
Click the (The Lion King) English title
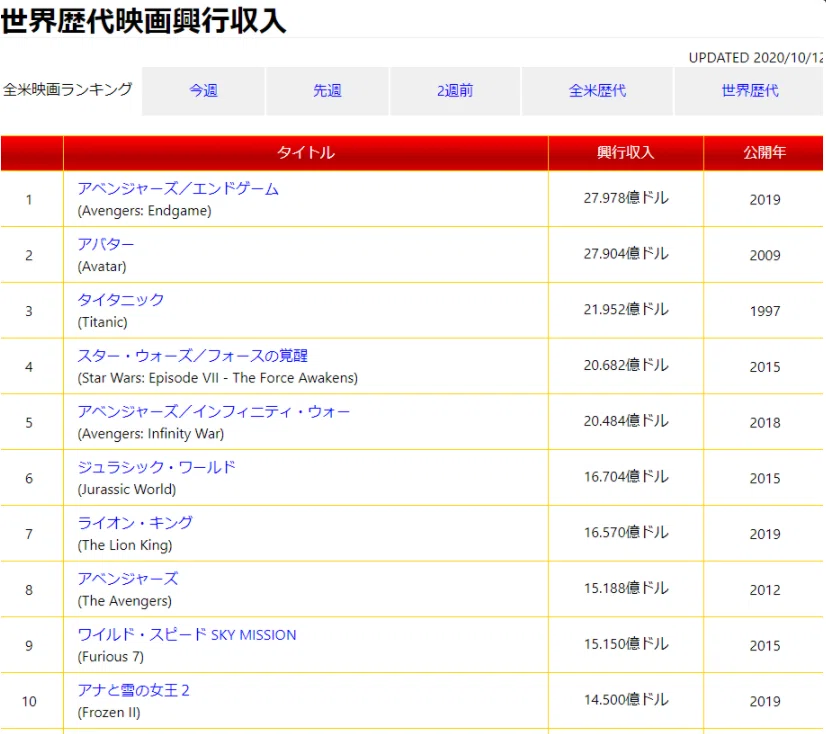[125, 545]
